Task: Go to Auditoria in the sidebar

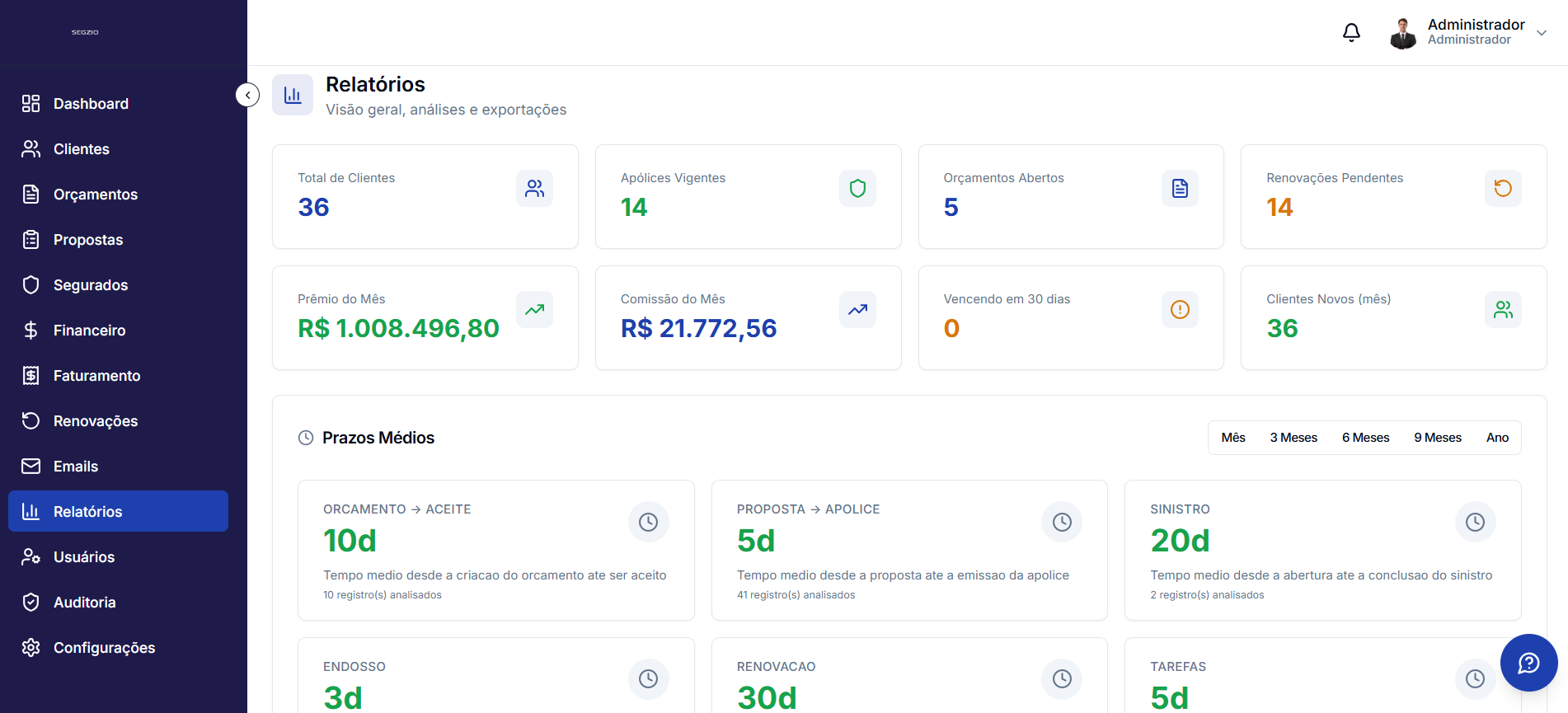Action: (x=118, y=602)
